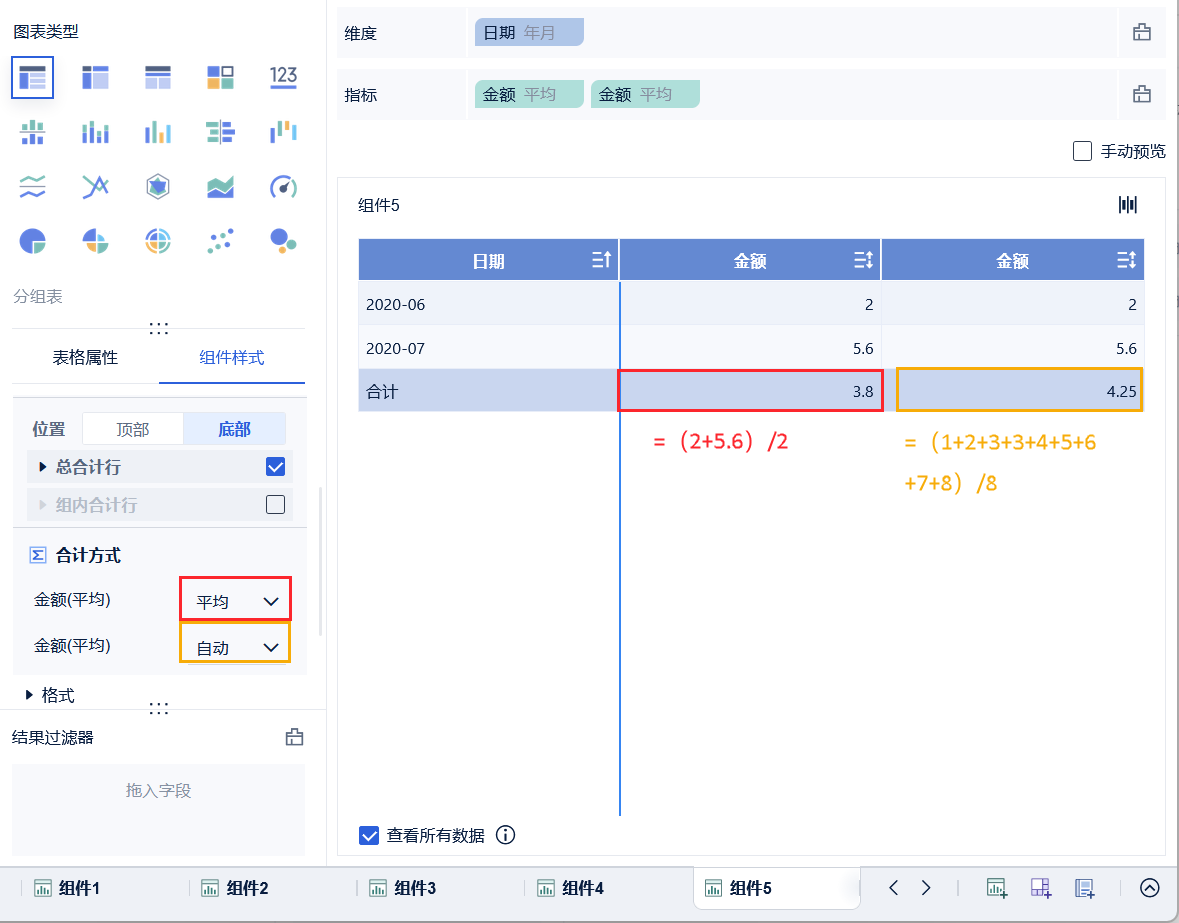Set total position to 底部

coord(235,429)
